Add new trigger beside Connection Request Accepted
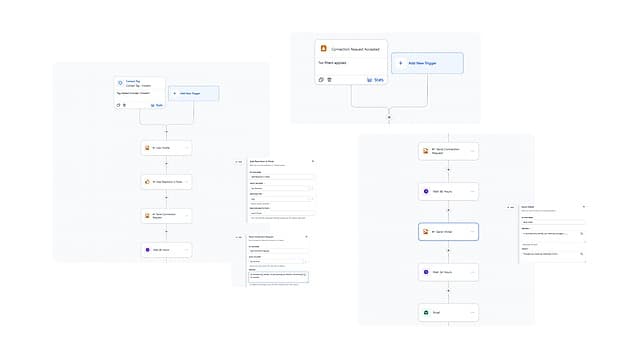 coord(427,63)
